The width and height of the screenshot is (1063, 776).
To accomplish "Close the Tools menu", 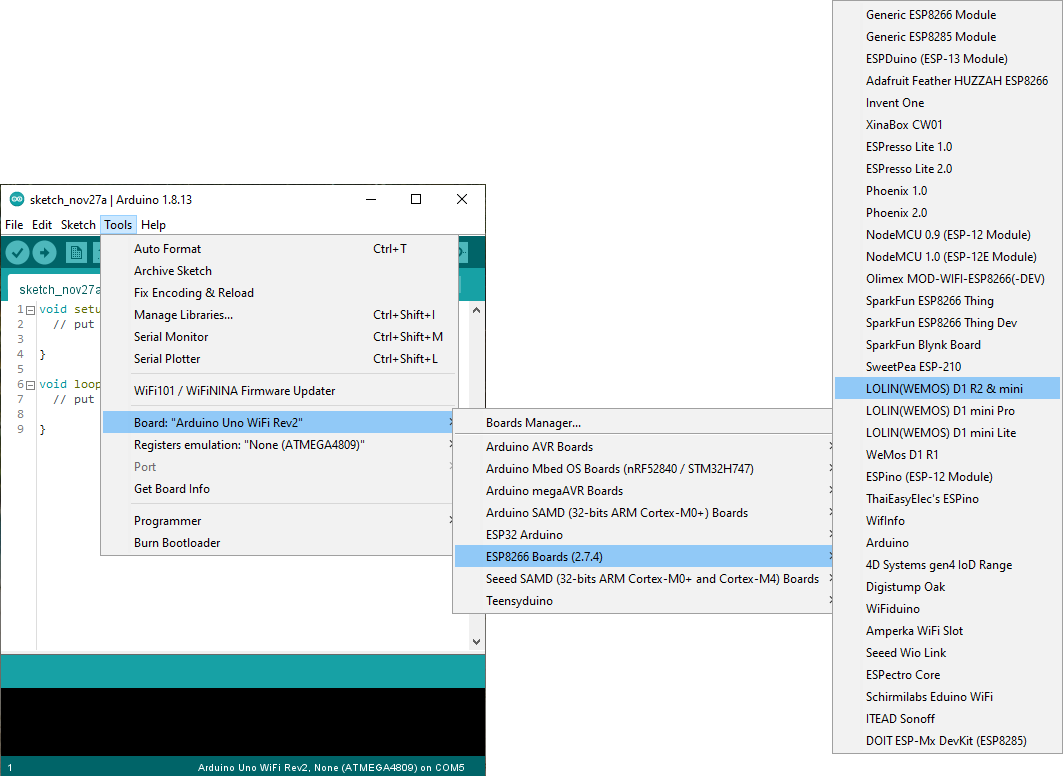I will click(118, 225).
